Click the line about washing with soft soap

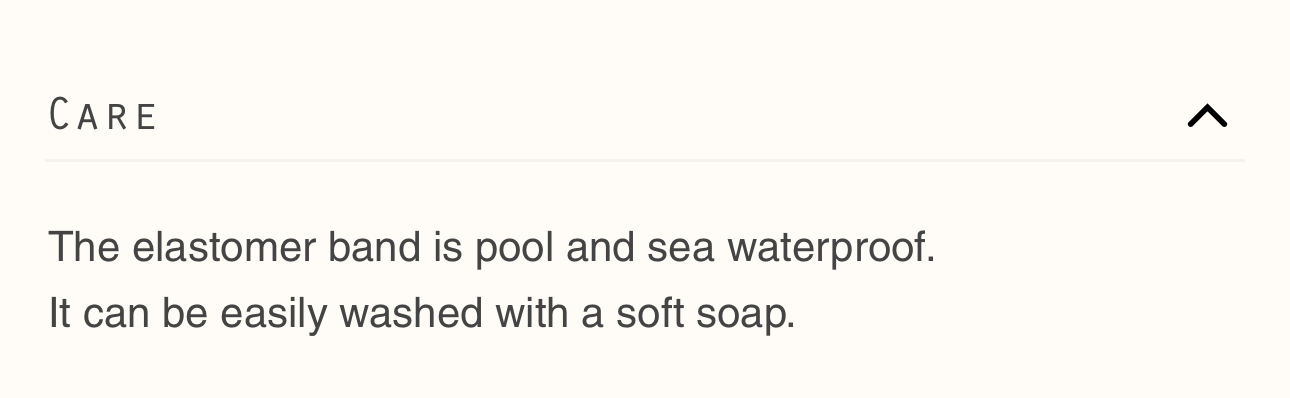point(422,313)
